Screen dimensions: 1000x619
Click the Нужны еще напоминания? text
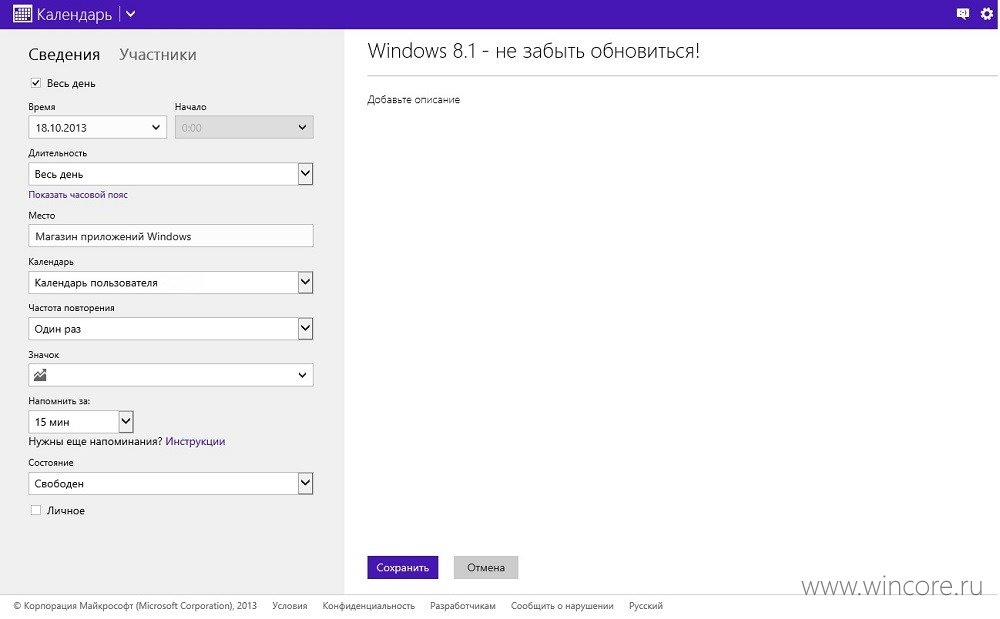coord(95,441)
